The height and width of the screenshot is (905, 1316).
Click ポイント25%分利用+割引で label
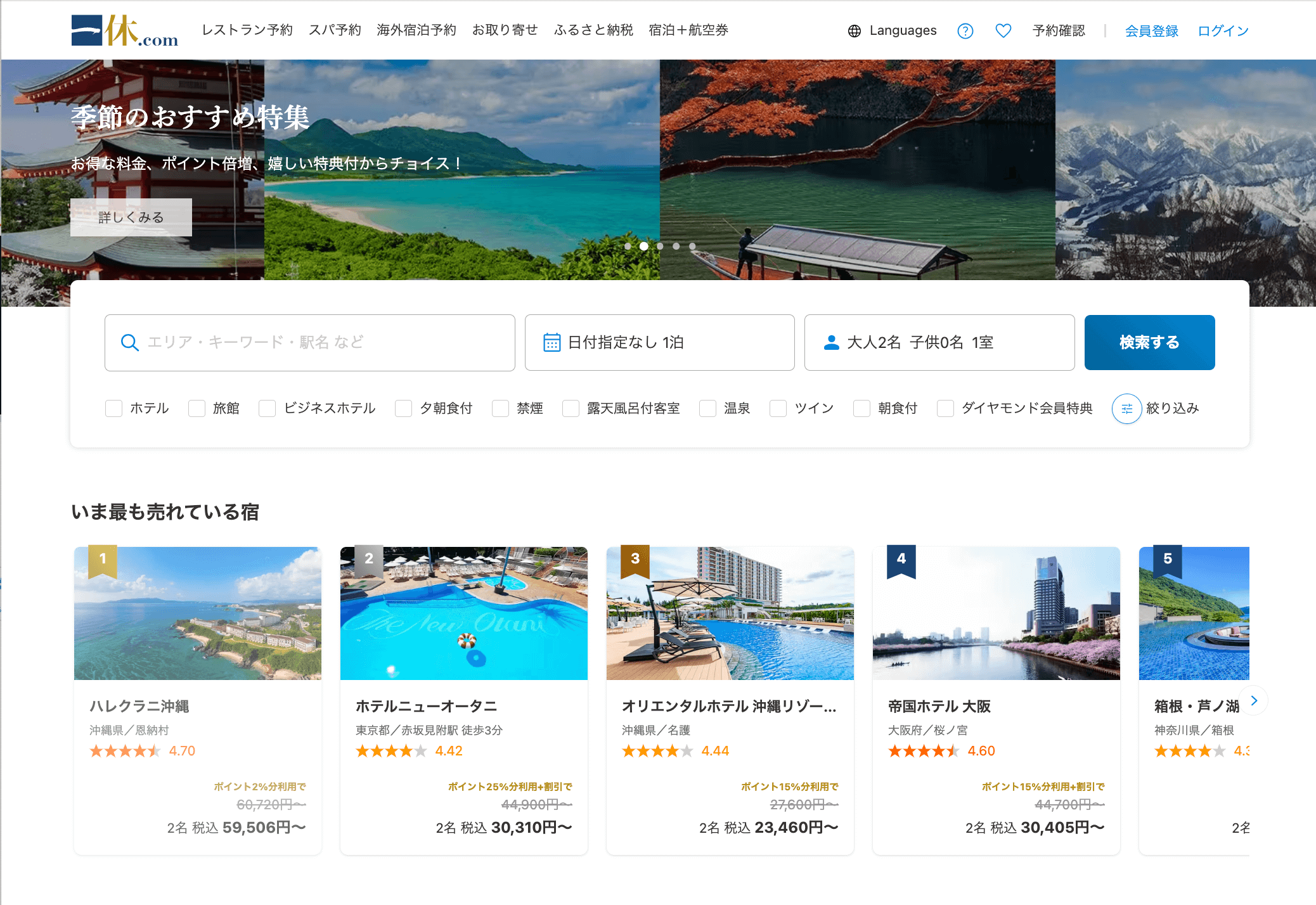[510, 786]
